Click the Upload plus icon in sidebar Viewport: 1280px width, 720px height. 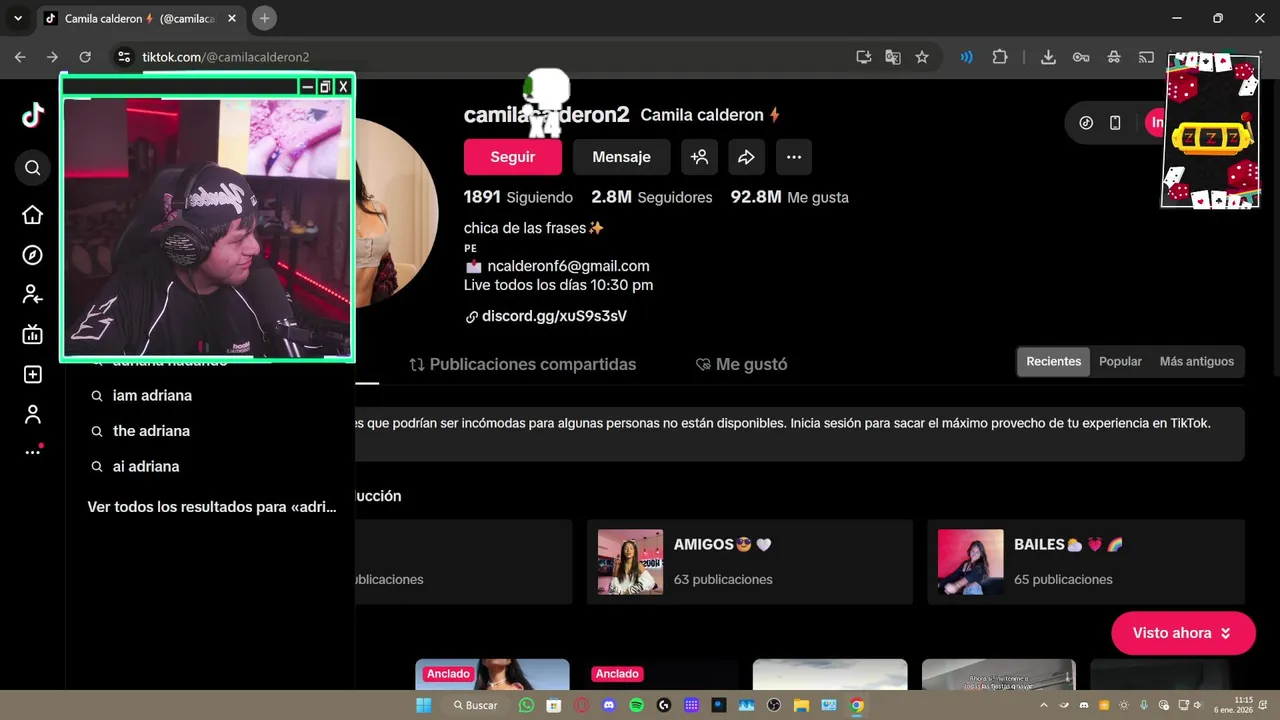pos(32,374)
